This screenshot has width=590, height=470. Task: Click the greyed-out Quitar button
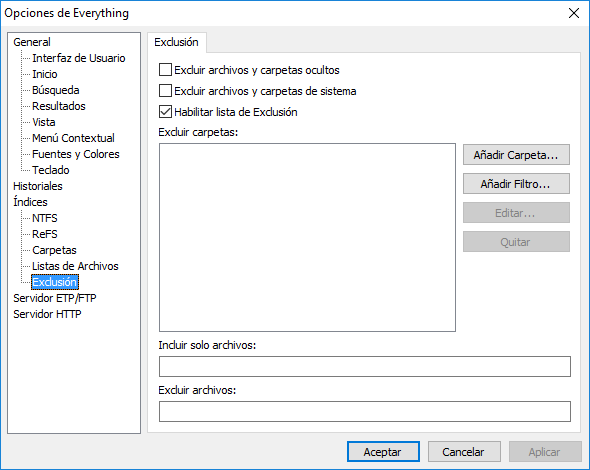(x=516, y=242)
